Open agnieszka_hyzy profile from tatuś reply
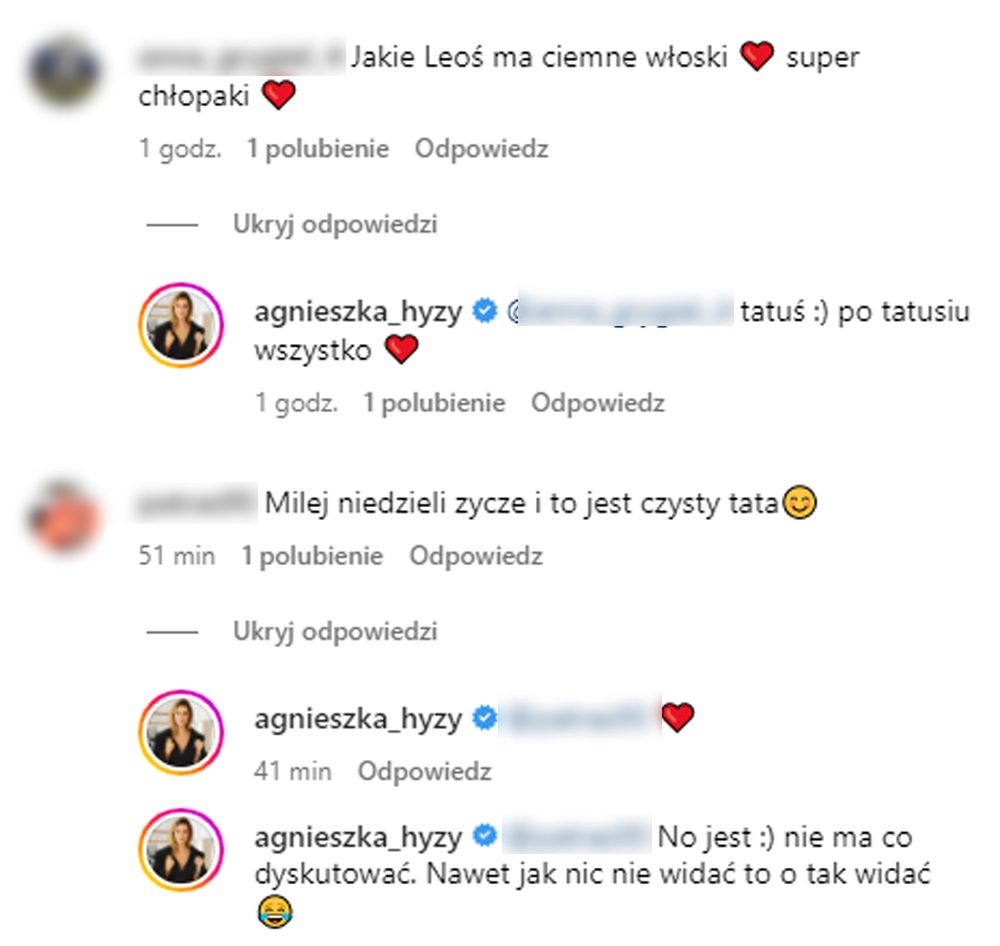The height and width of the screenshot is (946, 1000). click(x=358, y=313)
